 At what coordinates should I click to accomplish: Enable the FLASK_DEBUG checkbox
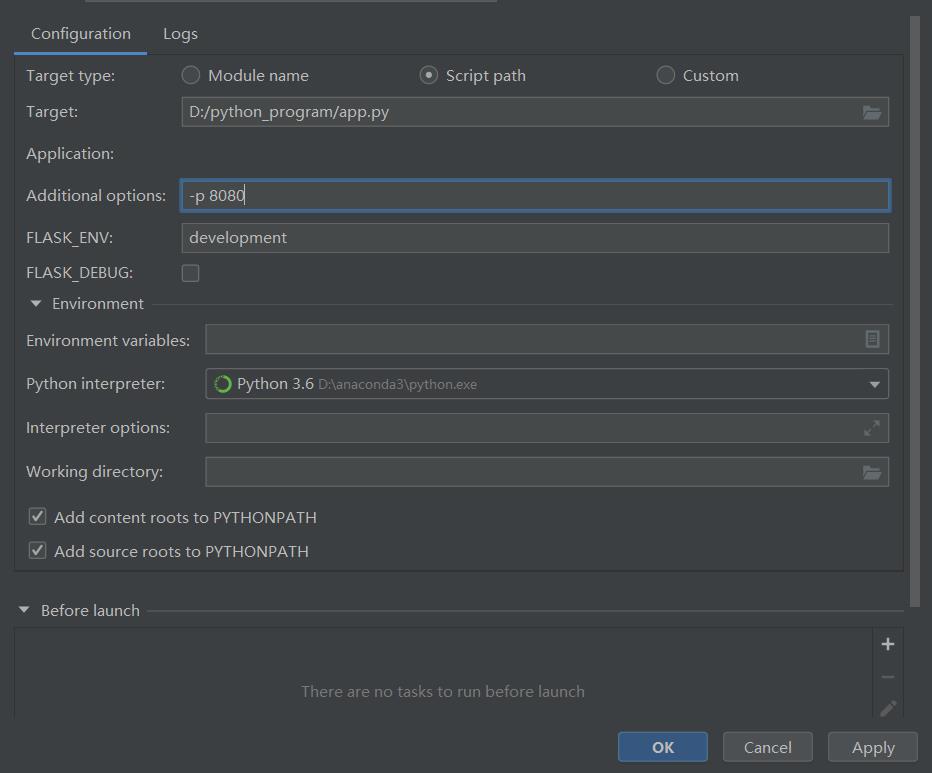coord(191,273)
